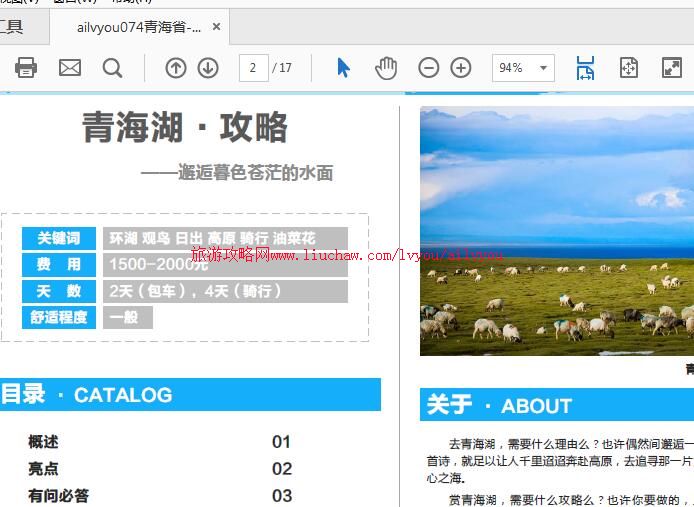Viewport: 694px width, 507px height.
Task: Click the 亮点 catalog entry
Action: click(43, 469)
